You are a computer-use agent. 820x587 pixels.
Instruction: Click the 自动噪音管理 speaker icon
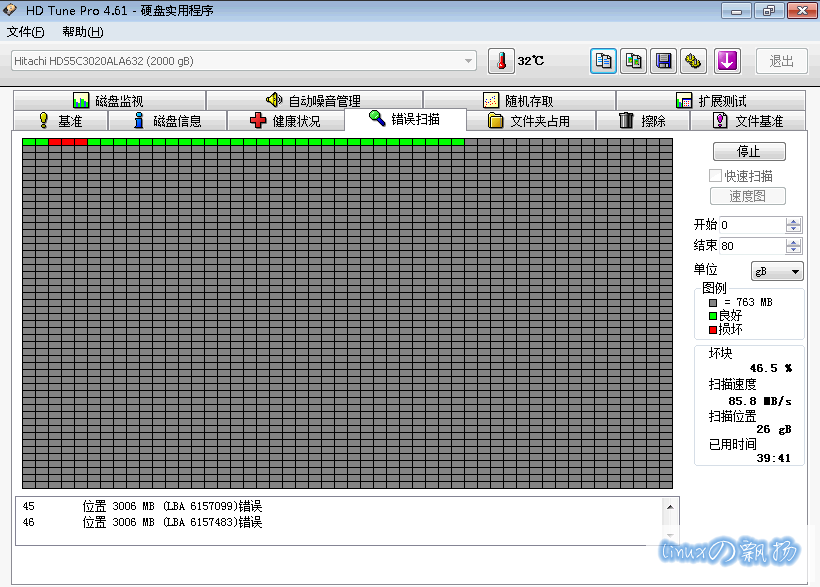tap(275, 99)
